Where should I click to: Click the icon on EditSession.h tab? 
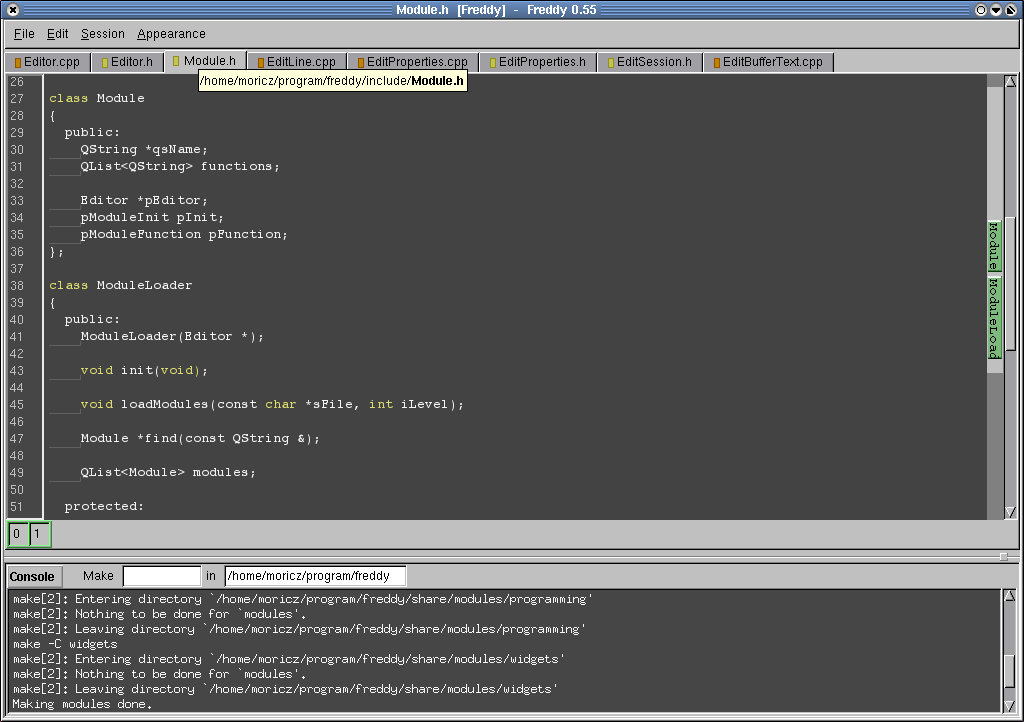point(610,62)
